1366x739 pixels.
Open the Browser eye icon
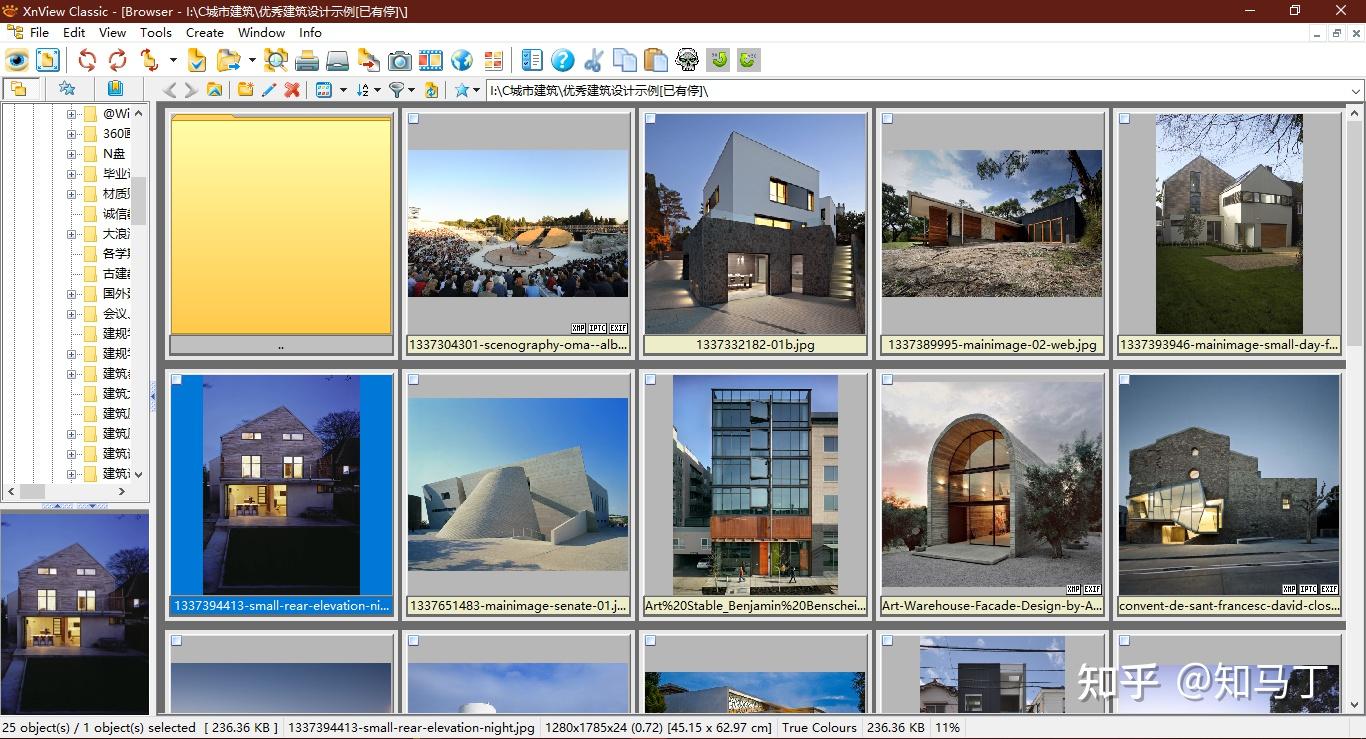pos(17,60)
